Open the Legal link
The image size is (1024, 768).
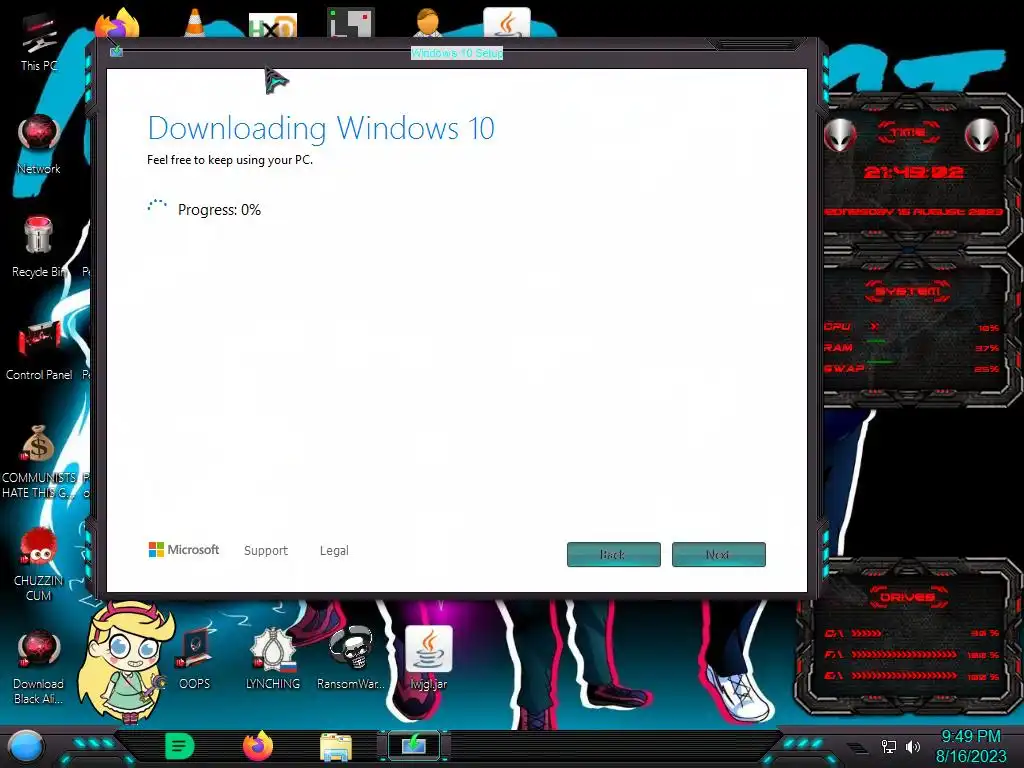click(334, 551)
